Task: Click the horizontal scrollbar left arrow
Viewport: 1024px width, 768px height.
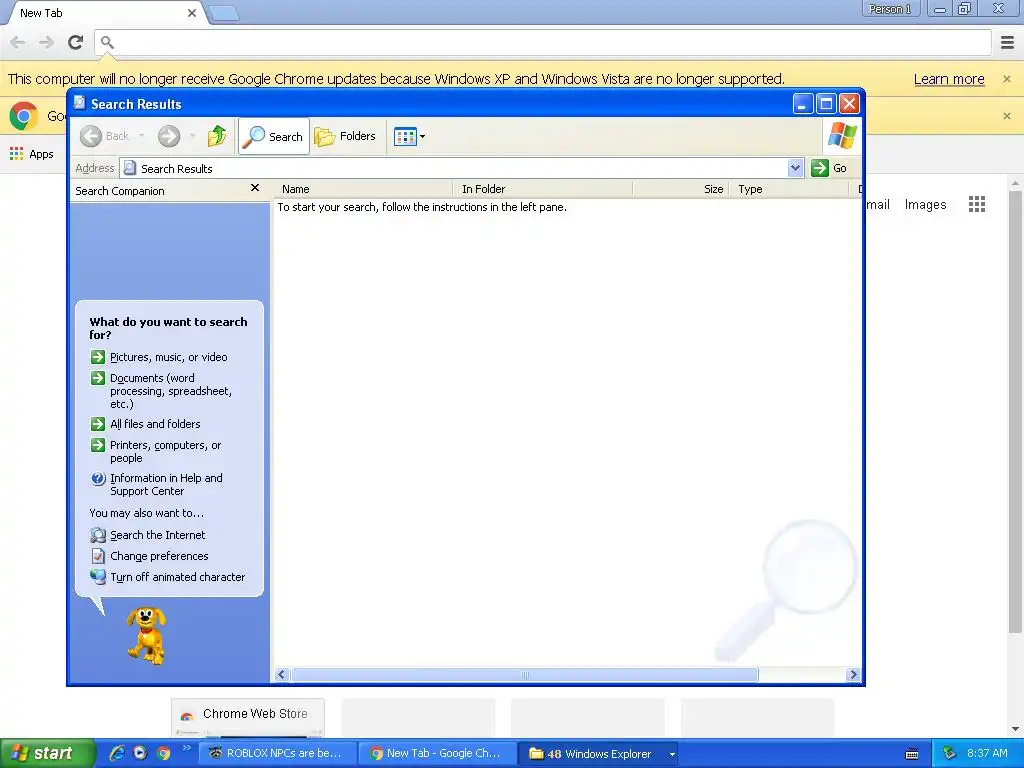Action: 282,675
